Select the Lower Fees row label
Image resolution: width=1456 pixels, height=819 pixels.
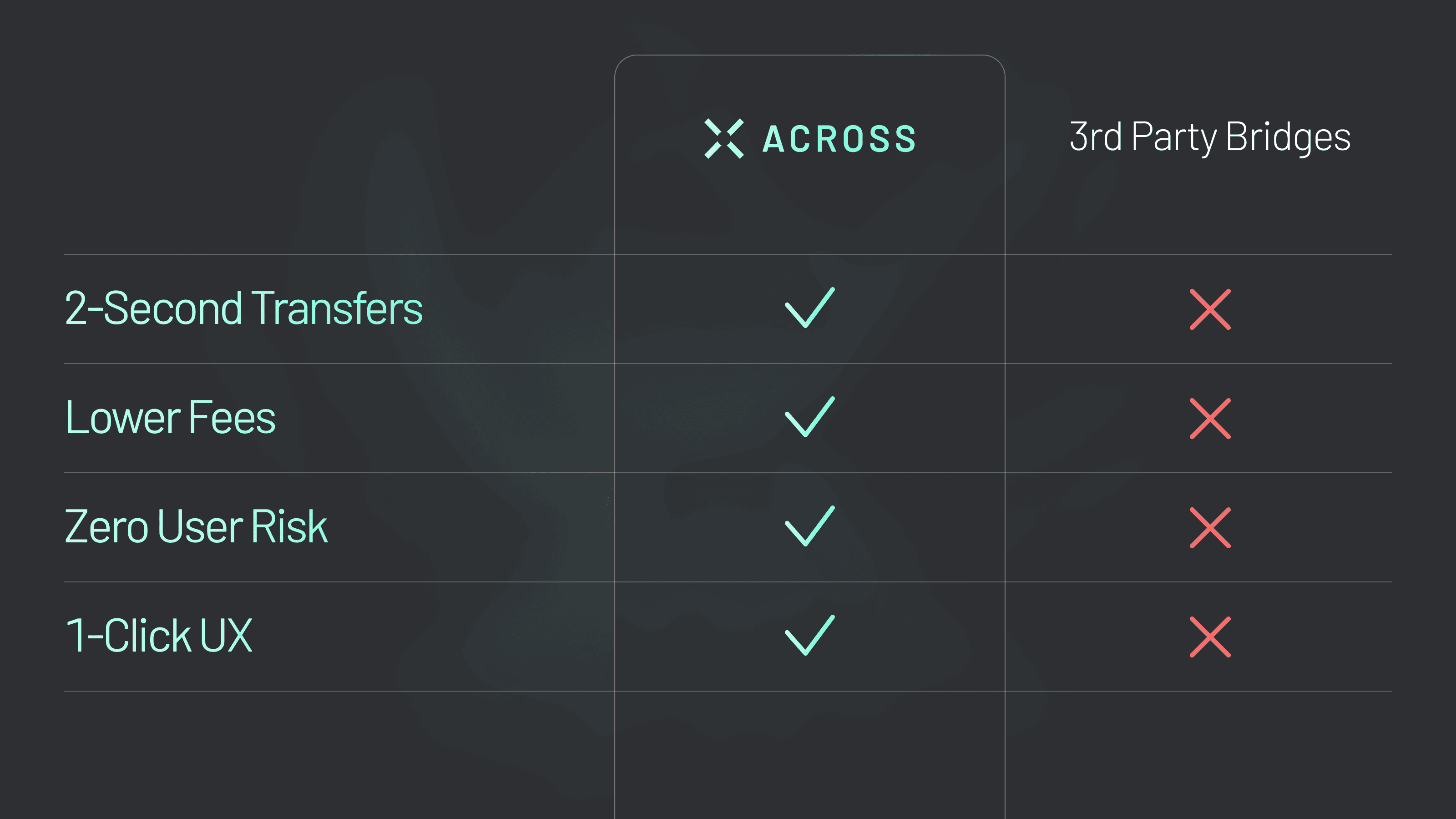(170, 418)
